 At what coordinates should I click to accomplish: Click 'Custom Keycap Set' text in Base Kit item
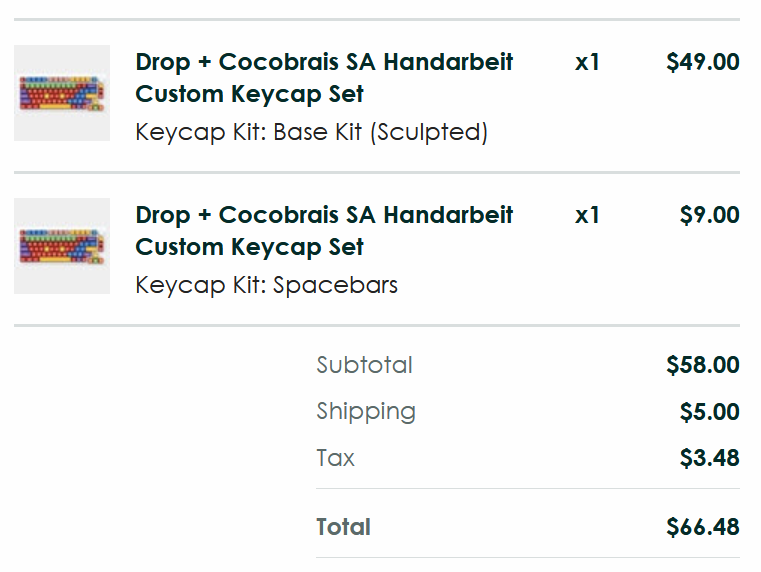[x=249, y=95]
